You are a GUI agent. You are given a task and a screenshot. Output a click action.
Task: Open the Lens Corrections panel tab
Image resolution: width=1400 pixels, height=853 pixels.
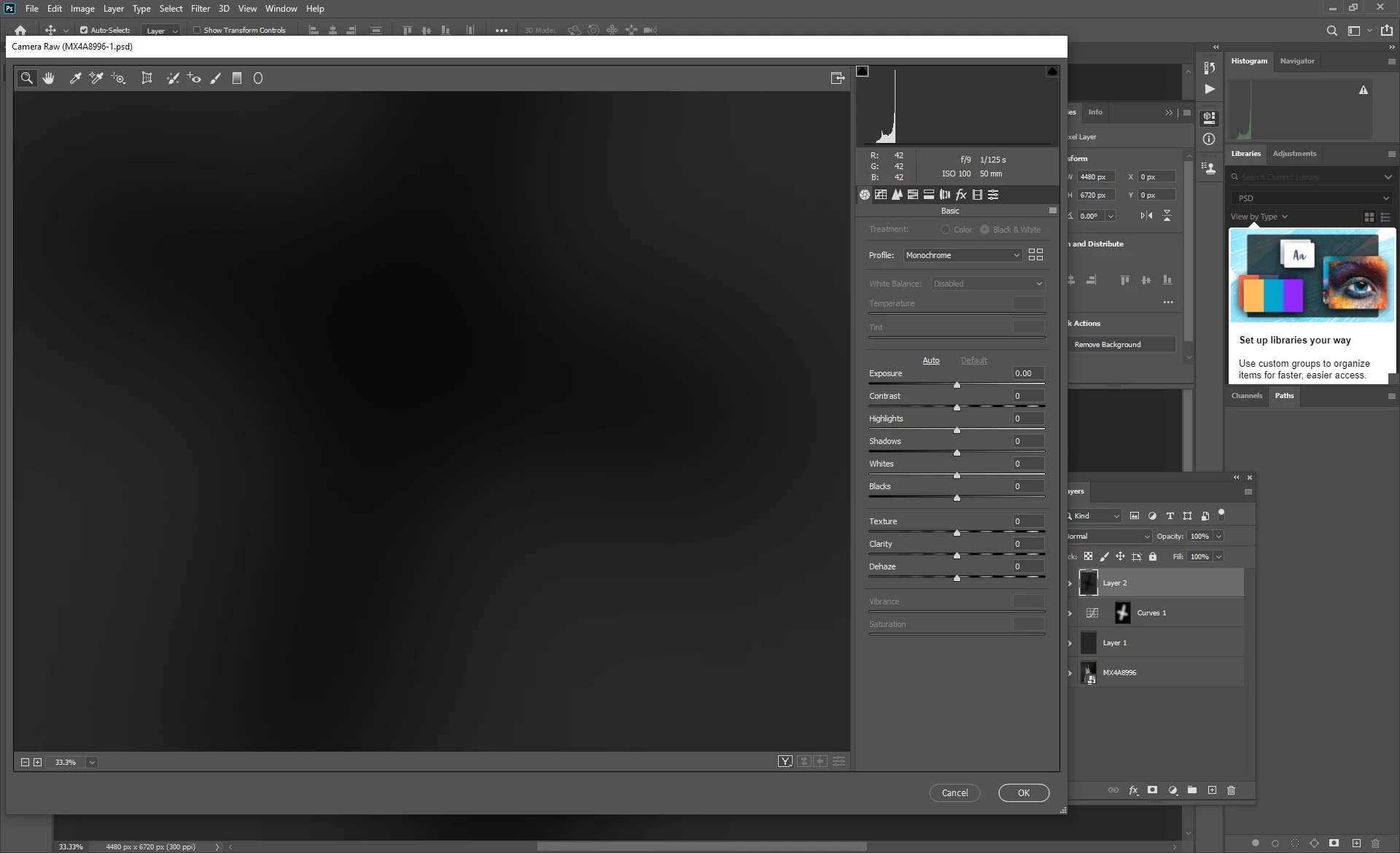tap(945, 195)
